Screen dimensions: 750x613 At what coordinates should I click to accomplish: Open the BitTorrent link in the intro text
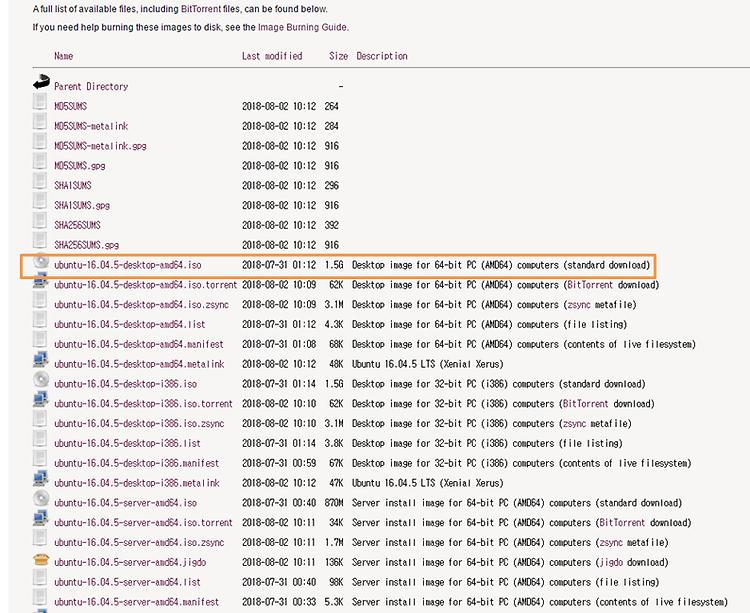click(x=201, y=9)
